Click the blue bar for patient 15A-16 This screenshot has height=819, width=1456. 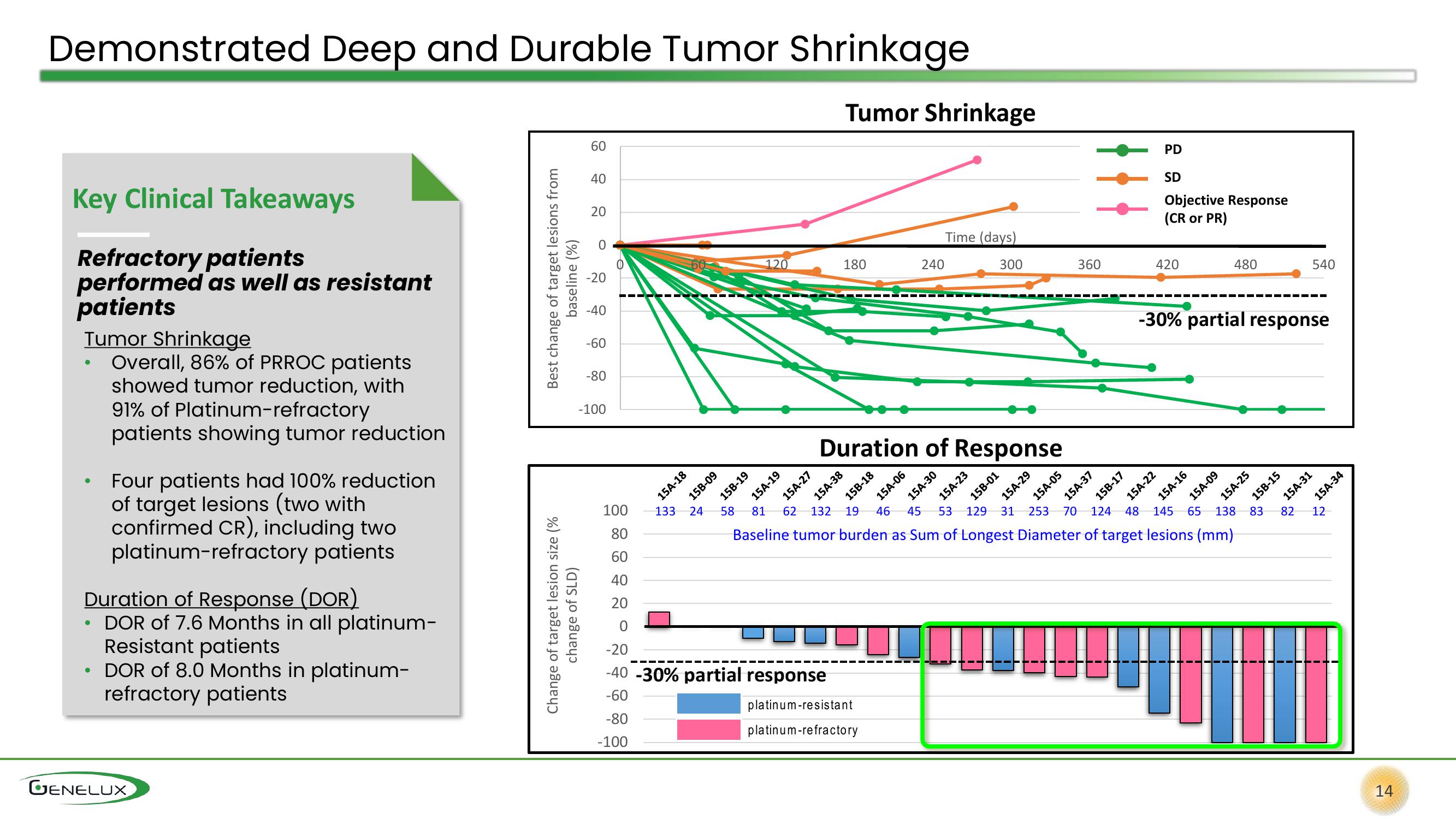tap(1159, 669)
